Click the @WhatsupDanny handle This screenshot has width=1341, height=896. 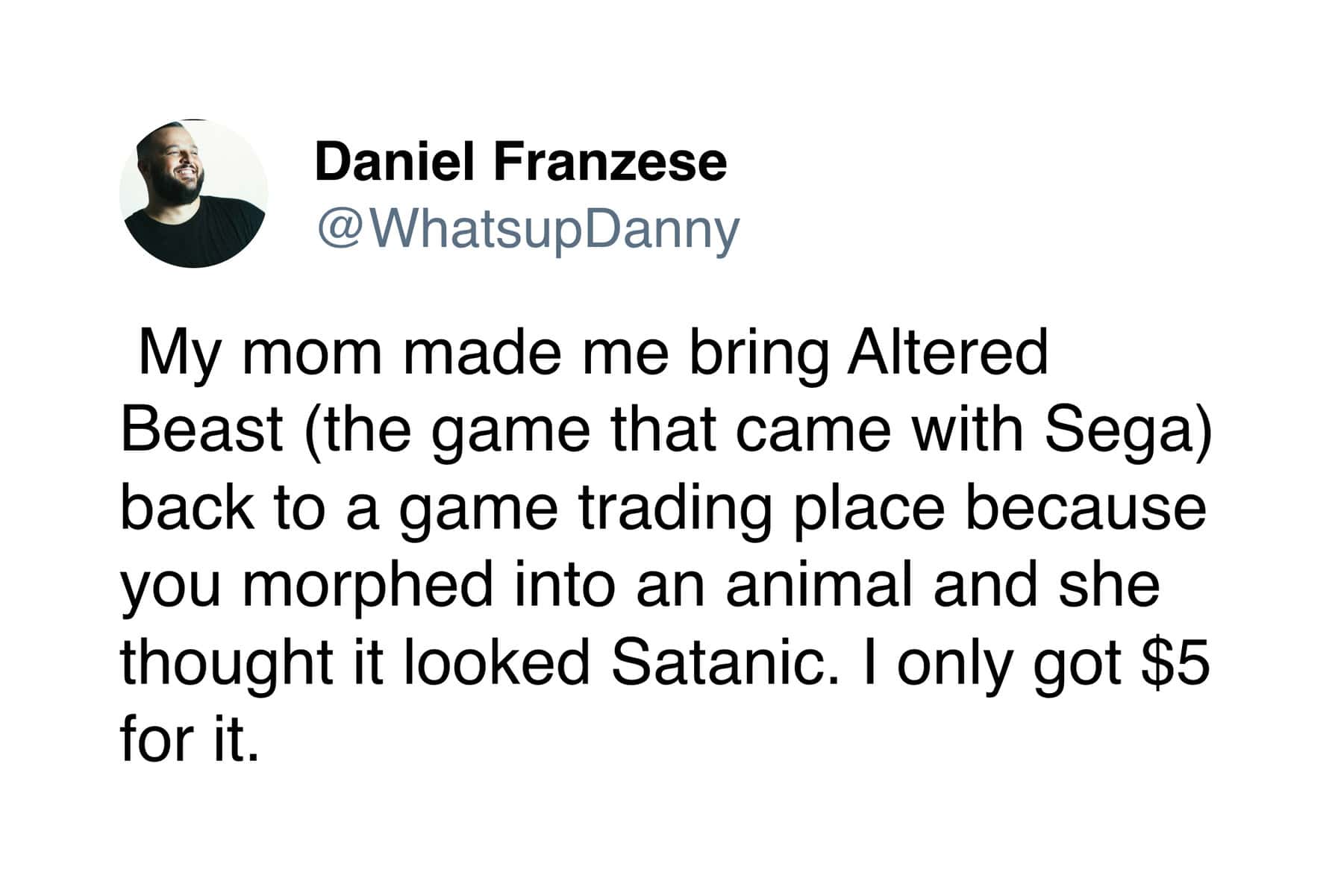coord(528,229)
